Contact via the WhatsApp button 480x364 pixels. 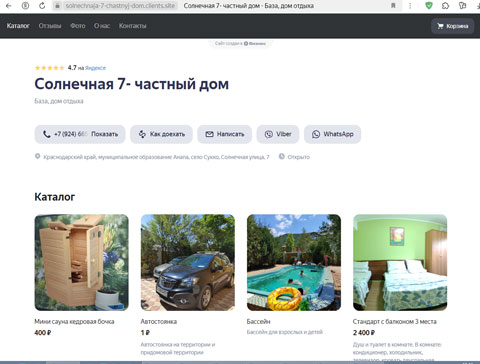(x=332, y=134)
